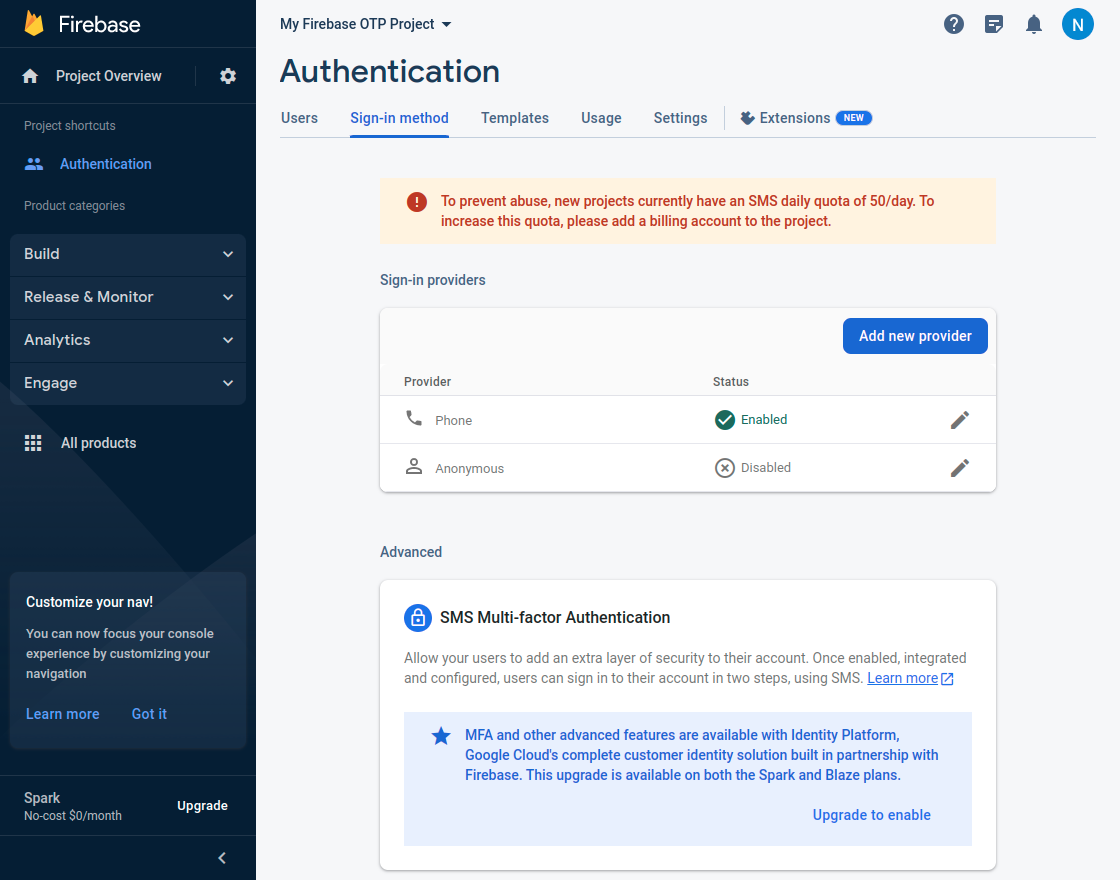Click Upgrade to enable for Identity Platform

tap(871, 814)
